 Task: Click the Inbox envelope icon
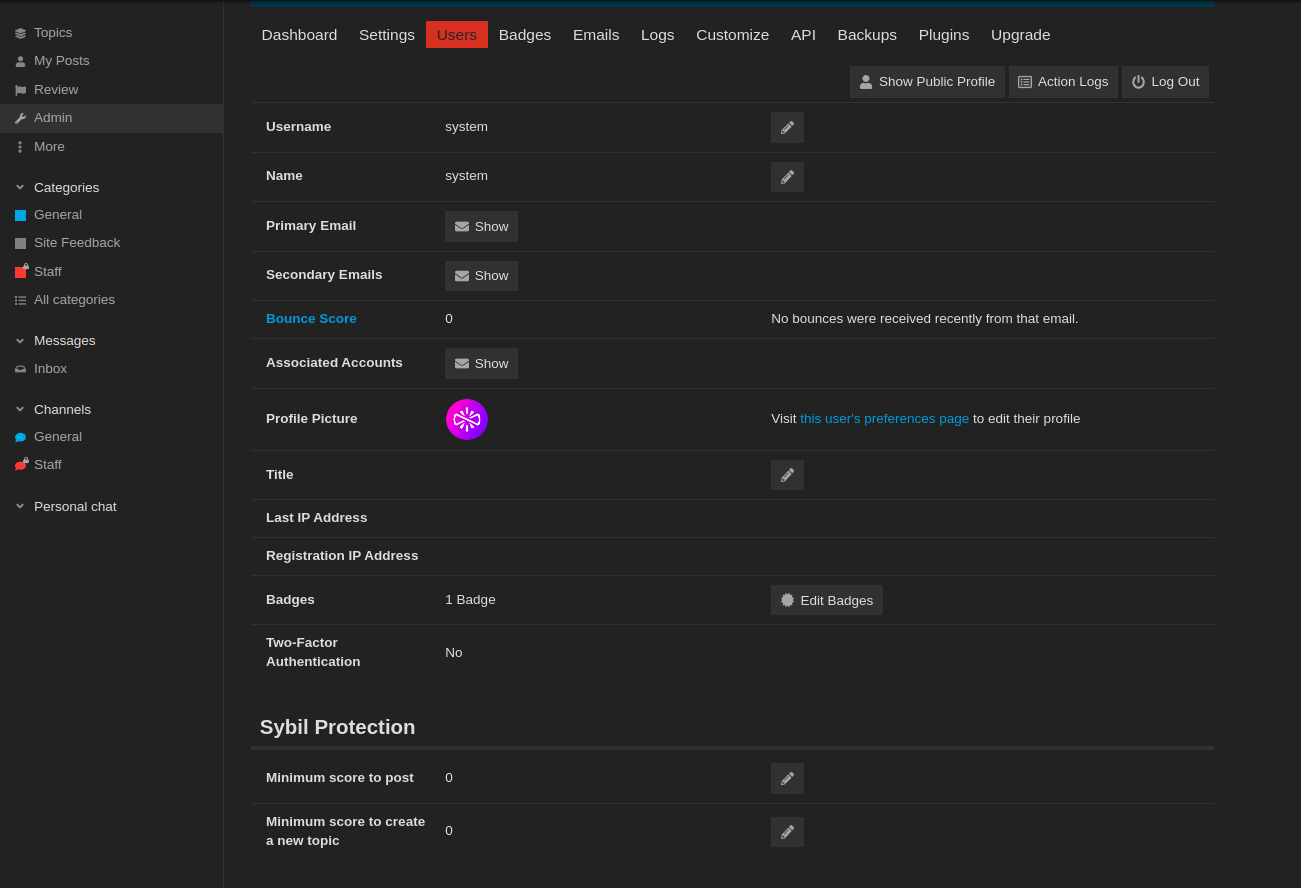click(19, 368)
